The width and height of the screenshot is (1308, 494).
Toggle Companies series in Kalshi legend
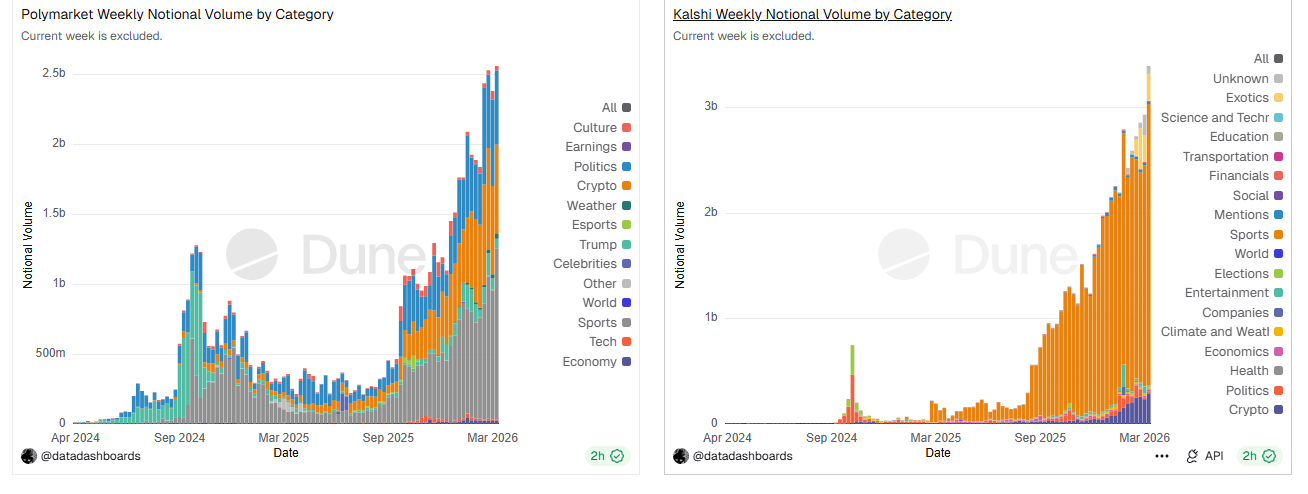coord(1243,312)
